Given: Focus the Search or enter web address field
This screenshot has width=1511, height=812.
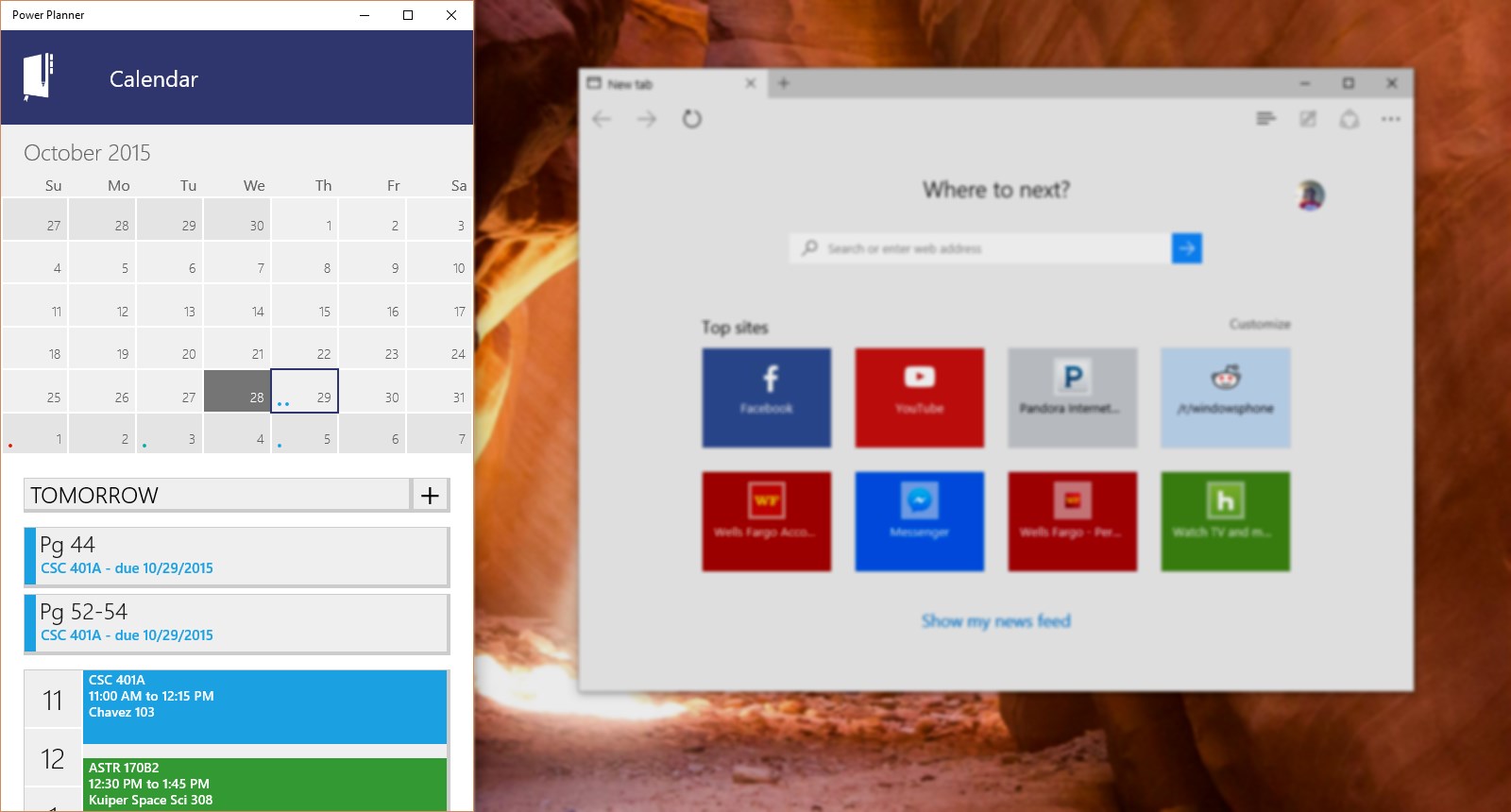Looking at the screenshot, I should 980,248.
